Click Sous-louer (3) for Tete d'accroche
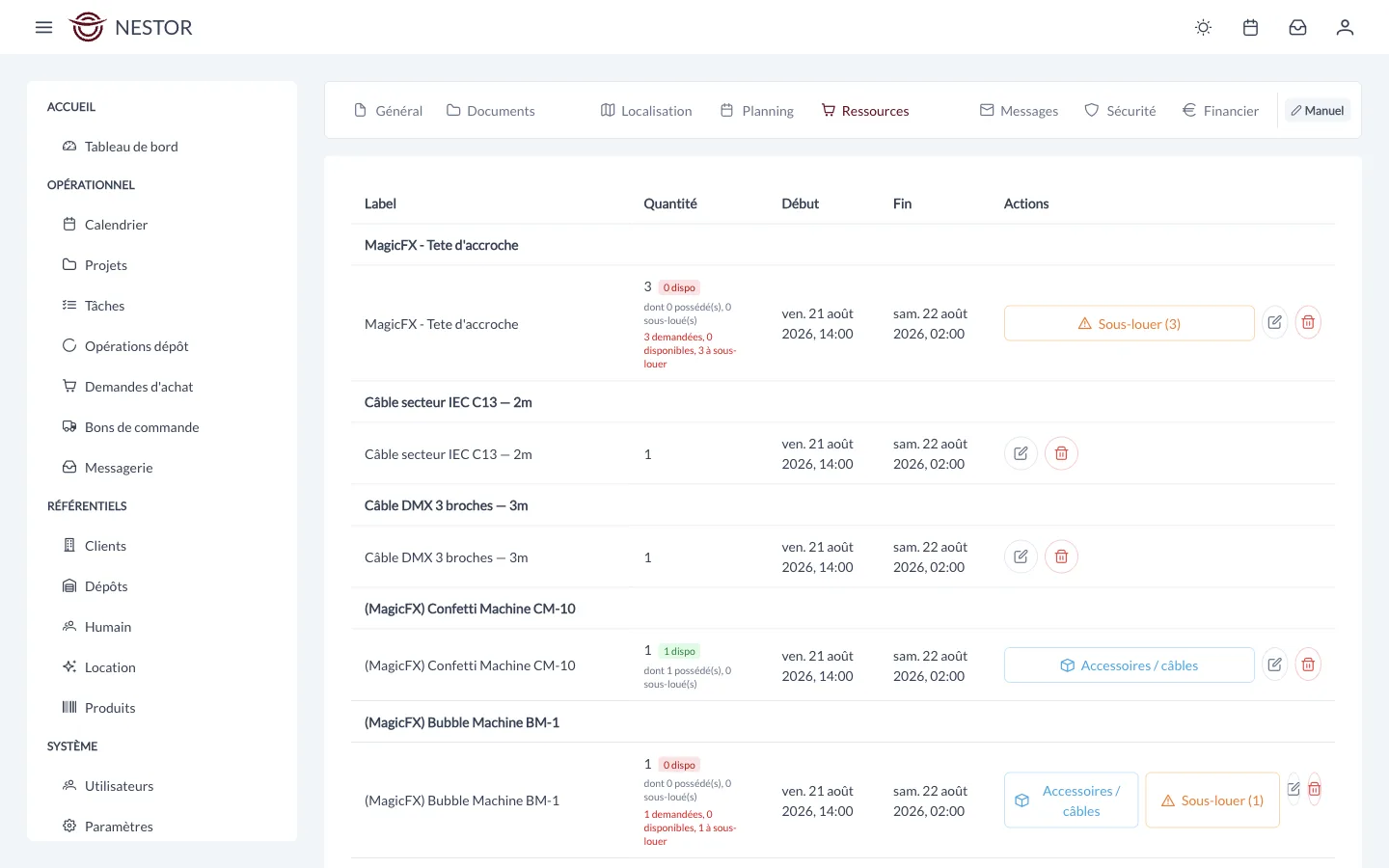This screenshot has height=868, width=1389. click(1130, 323)
